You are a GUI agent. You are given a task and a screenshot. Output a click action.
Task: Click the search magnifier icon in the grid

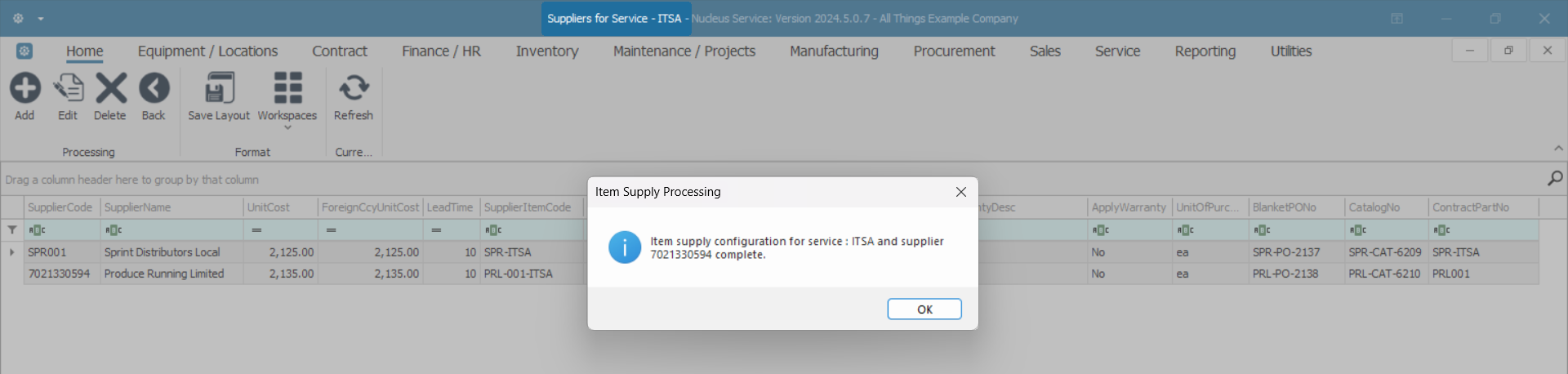click(1555, 178)
